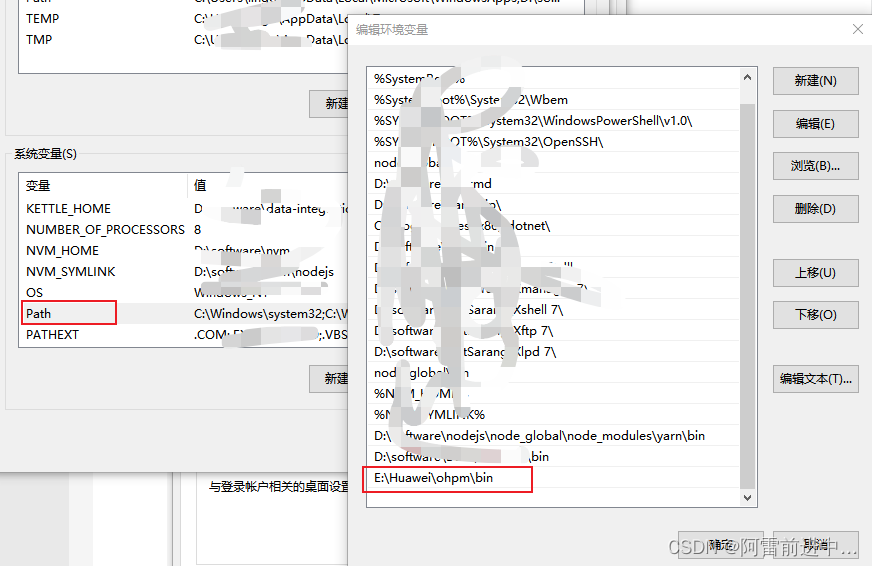Select the System32\OpenSSH\ entry
This screenshot has height=566, width=872.
pos(553,142)
